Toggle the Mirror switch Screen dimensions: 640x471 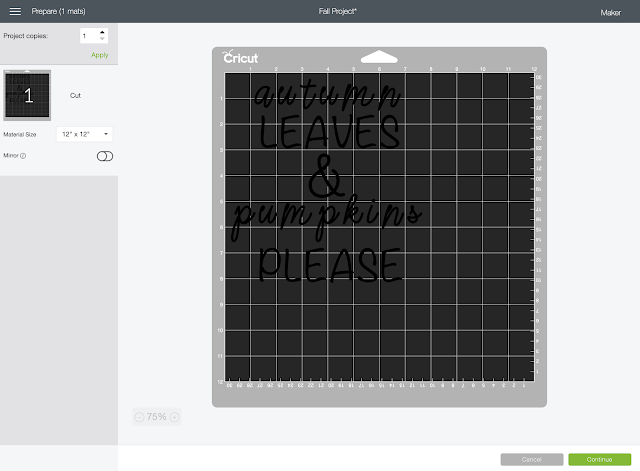(x=105, y=156)
